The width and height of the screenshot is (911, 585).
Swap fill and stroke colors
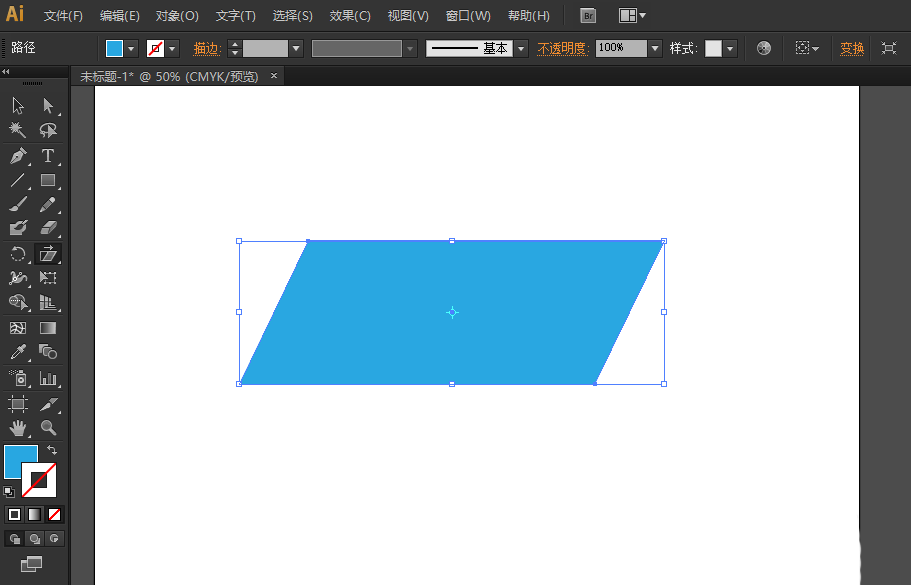52,450
